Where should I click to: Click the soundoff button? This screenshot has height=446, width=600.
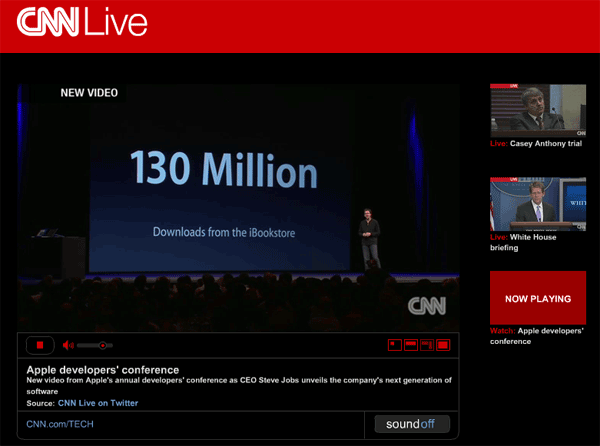click(412, 424)
